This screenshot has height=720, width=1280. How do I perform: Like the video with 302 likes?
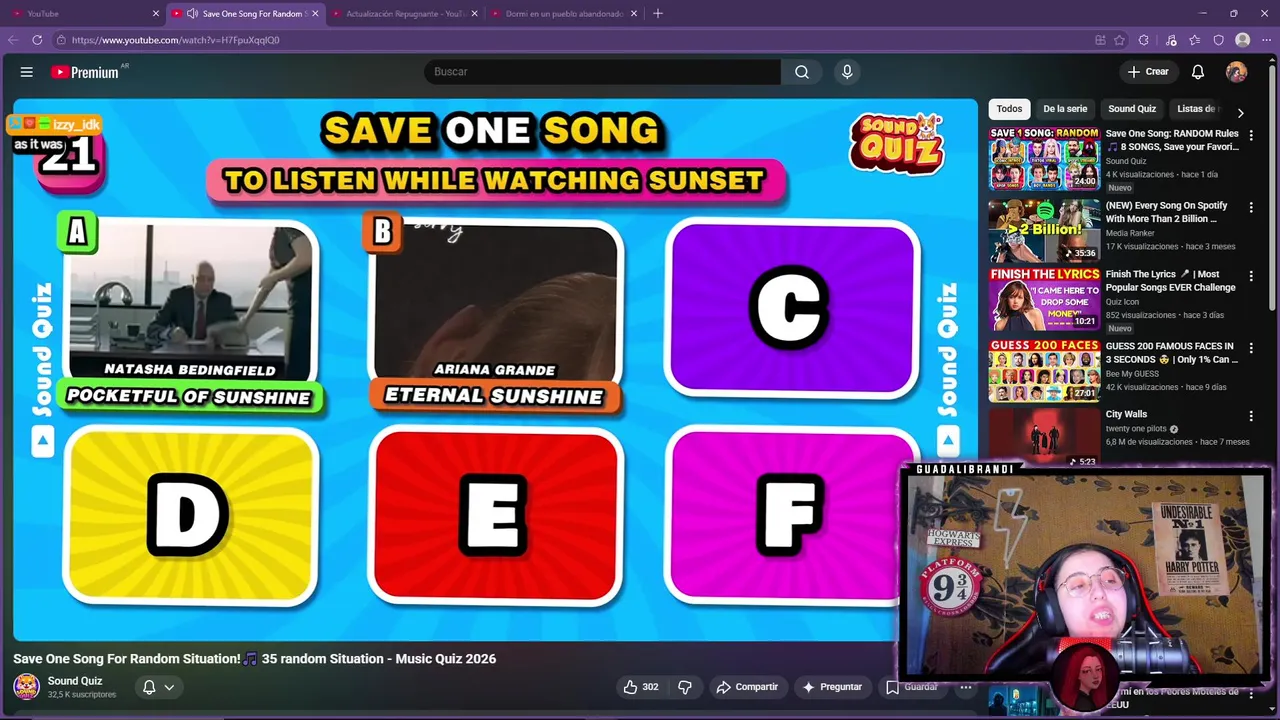pyautogui.click(x=640, y=687)
